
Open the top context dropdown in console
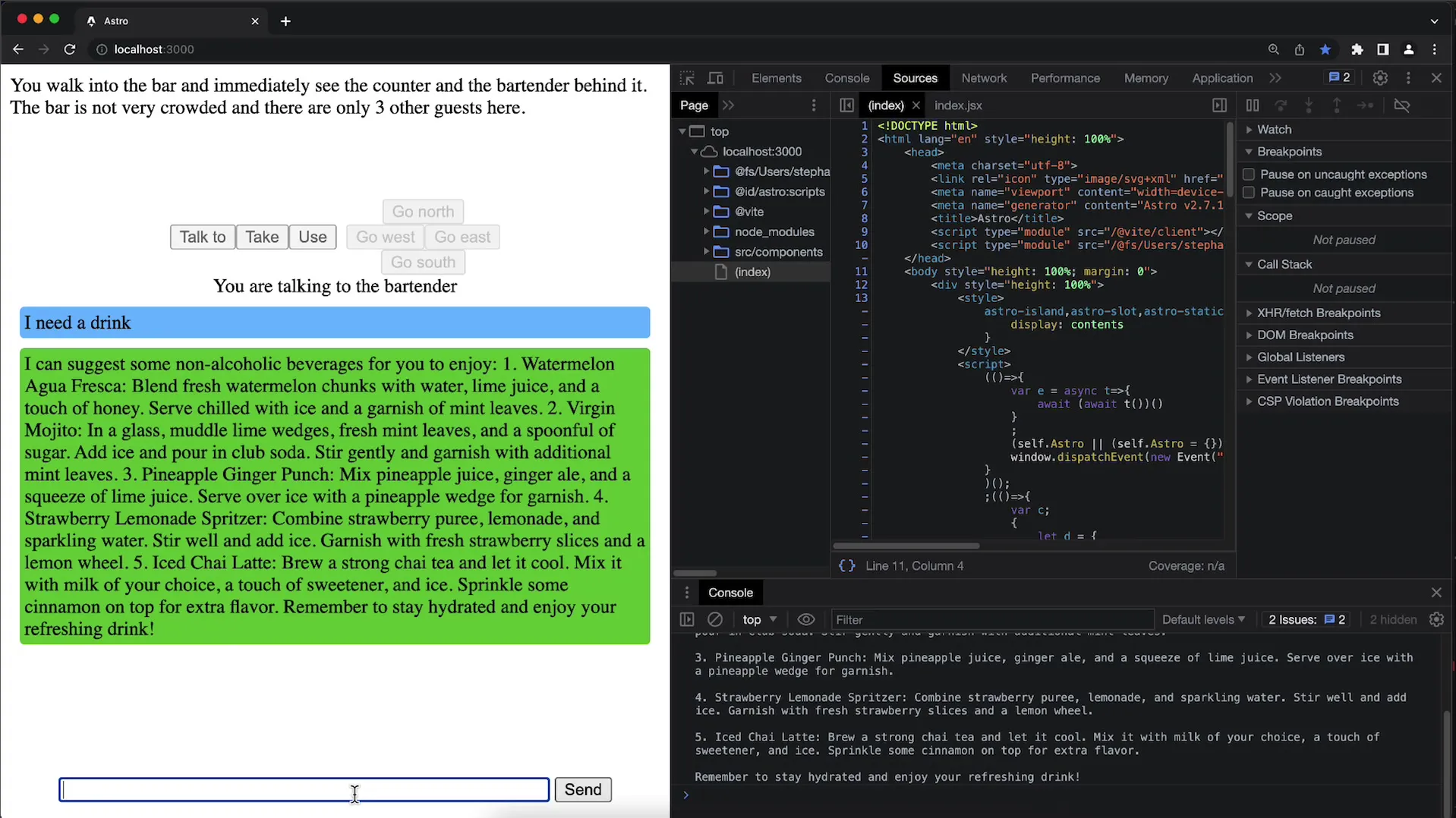coord(759,619)
